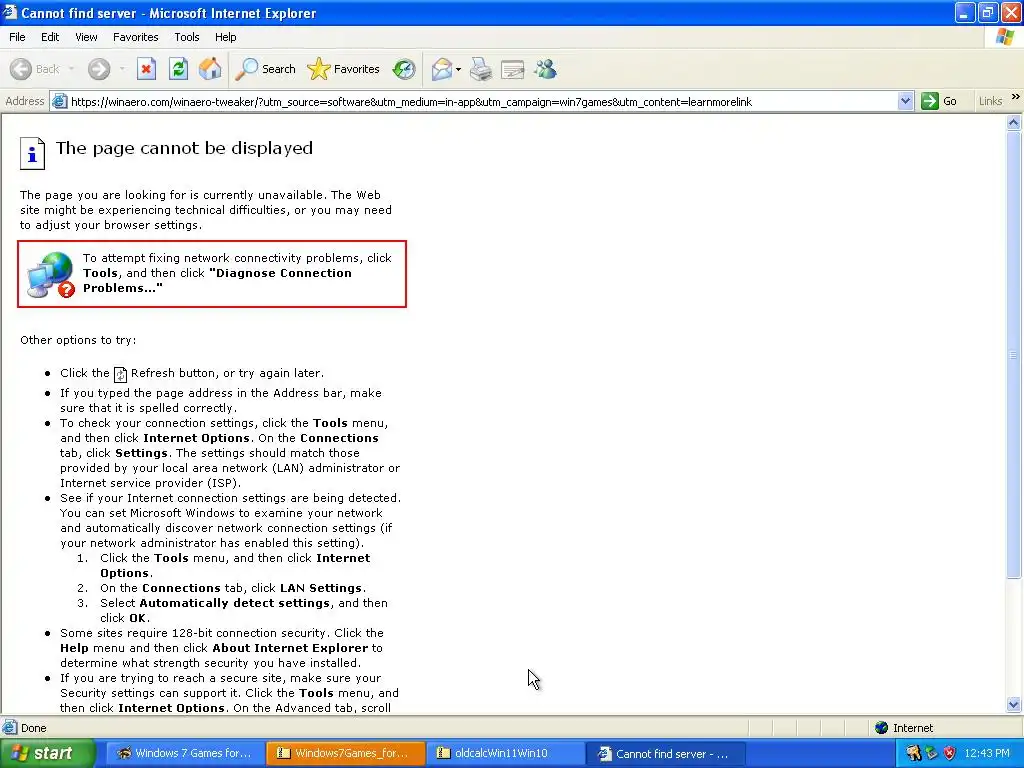Click the bold 'LAN Settings' text
Image resolution: width=1024 pixels, height=768 pixels.
coord(321,588)
